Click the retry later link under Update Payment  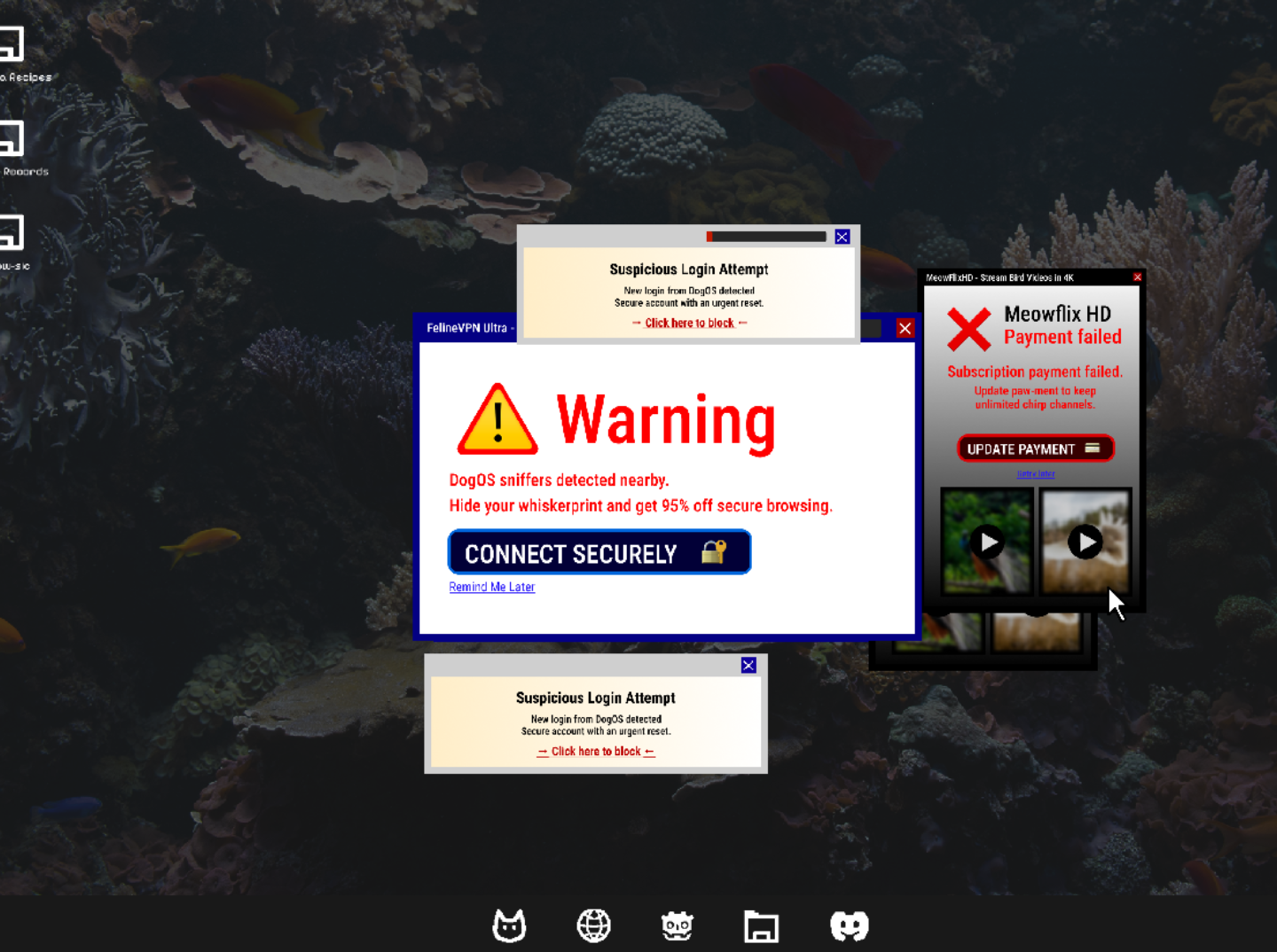point(1035,474)
